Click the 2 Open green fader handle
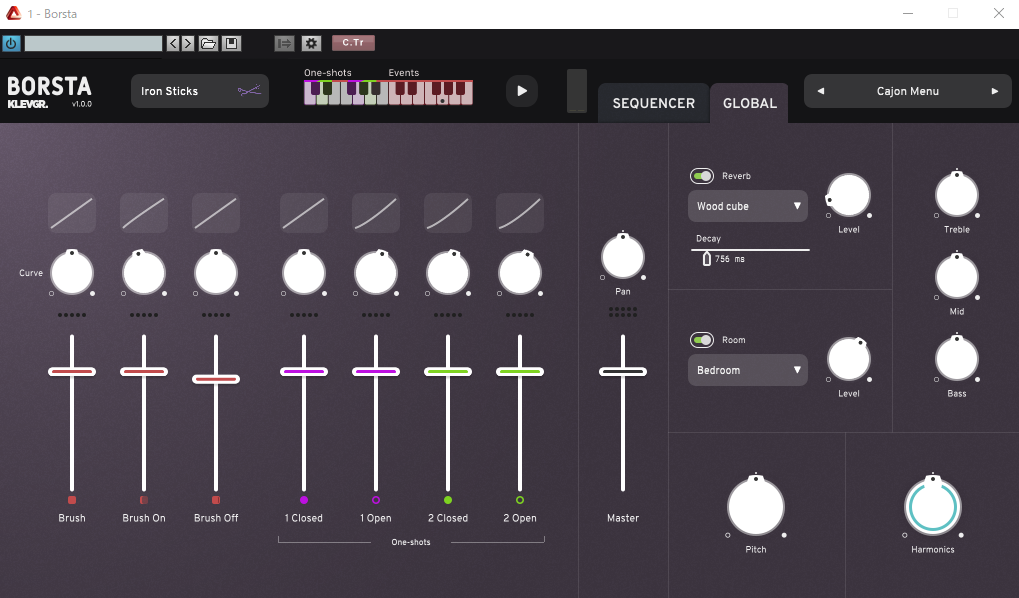 (x=520, y=372)
